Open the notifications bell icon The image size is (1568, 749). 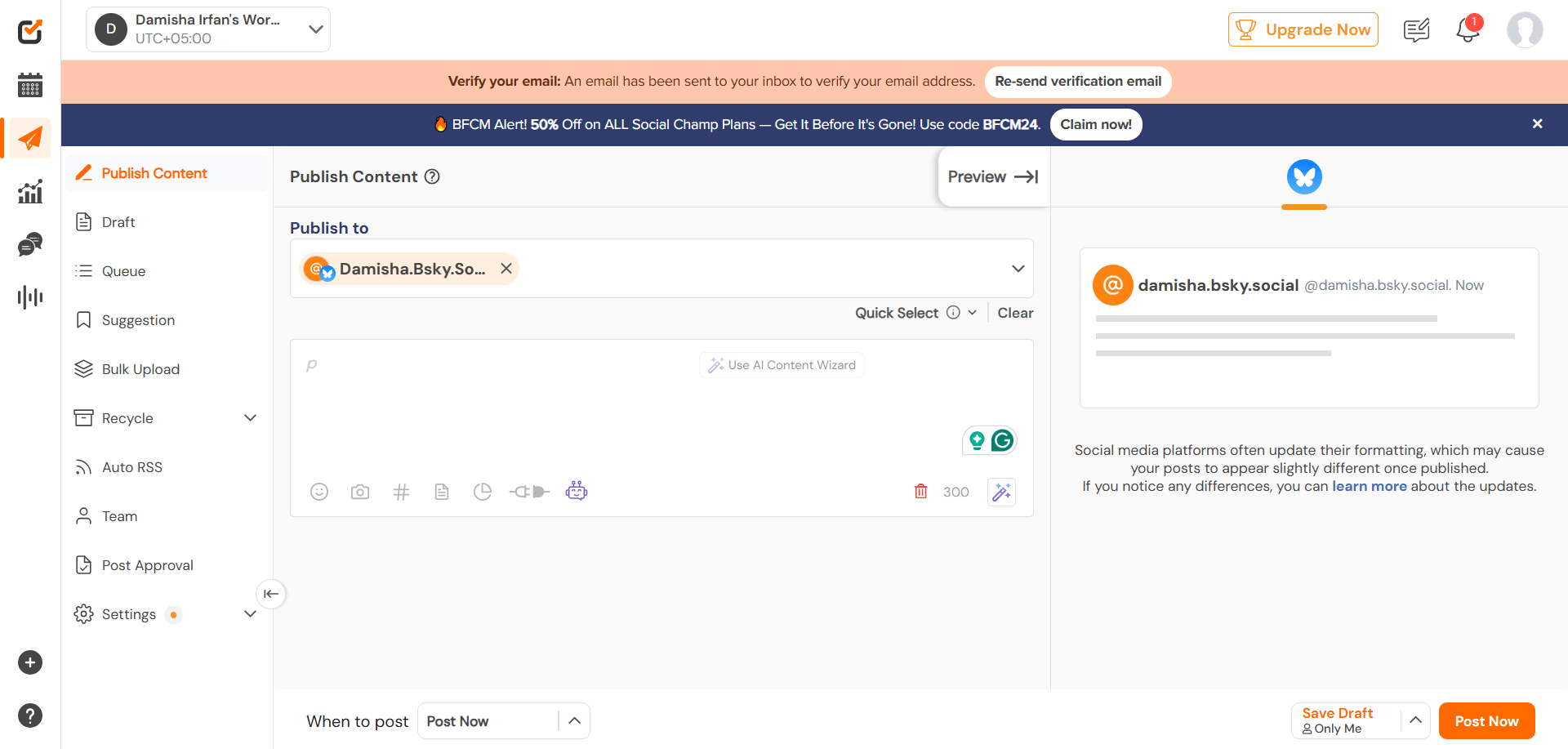tap(1468, 30)
